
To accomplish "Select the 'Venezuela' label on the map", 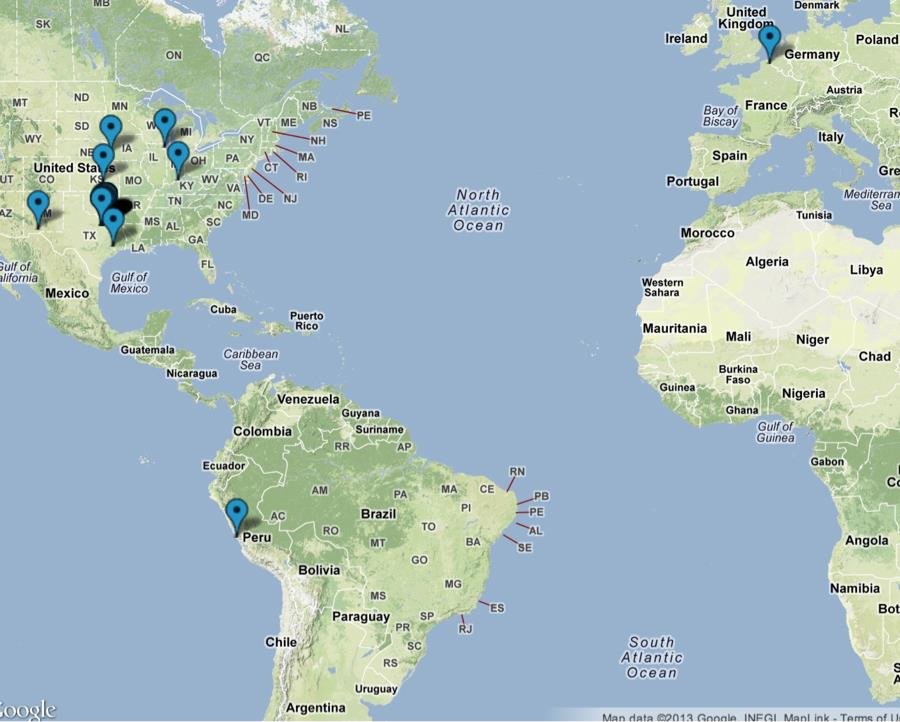I will [308, 399].
